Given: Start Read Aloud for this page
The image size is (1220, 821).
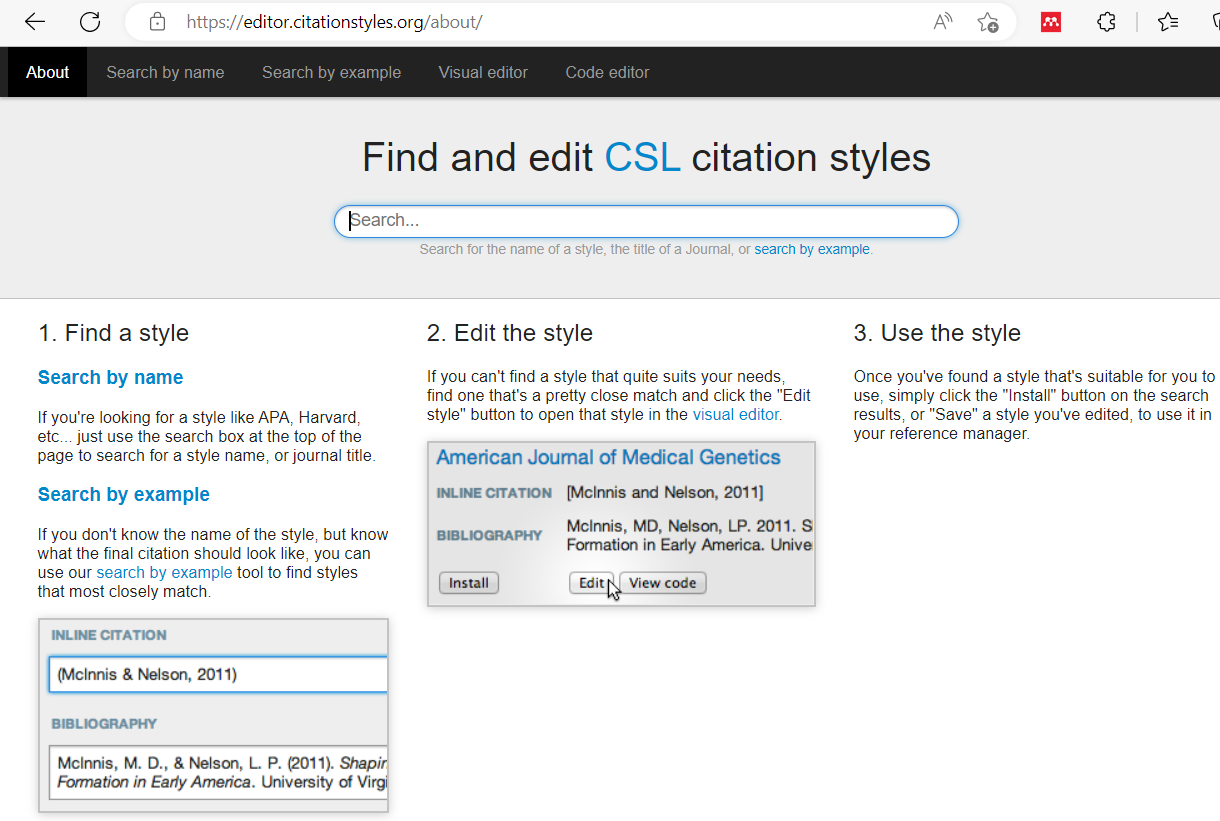Looking at the screenshot, I should point(941,21).
